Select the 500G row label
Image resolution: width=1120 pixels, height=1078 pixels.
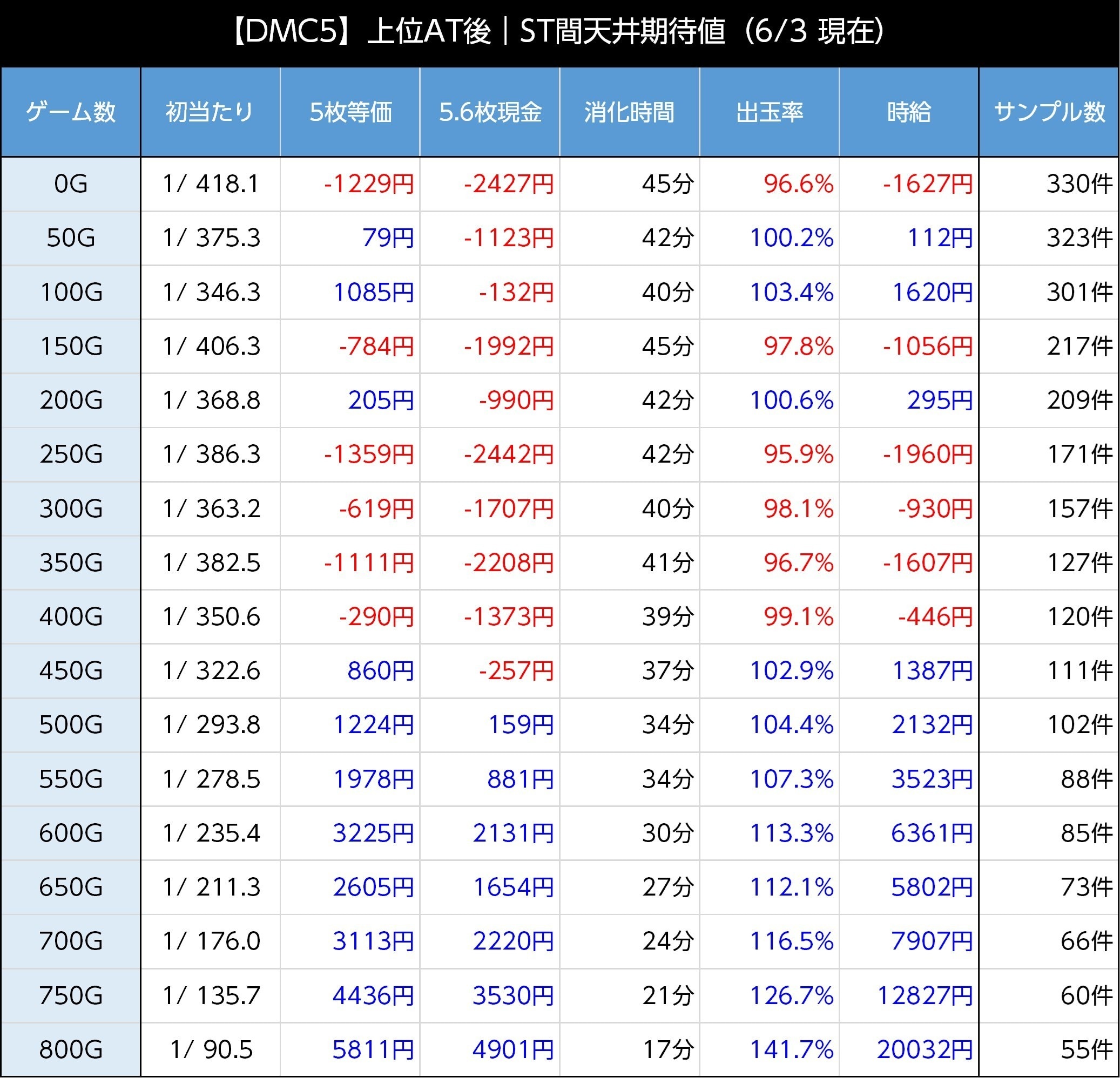tap(71, 724)
